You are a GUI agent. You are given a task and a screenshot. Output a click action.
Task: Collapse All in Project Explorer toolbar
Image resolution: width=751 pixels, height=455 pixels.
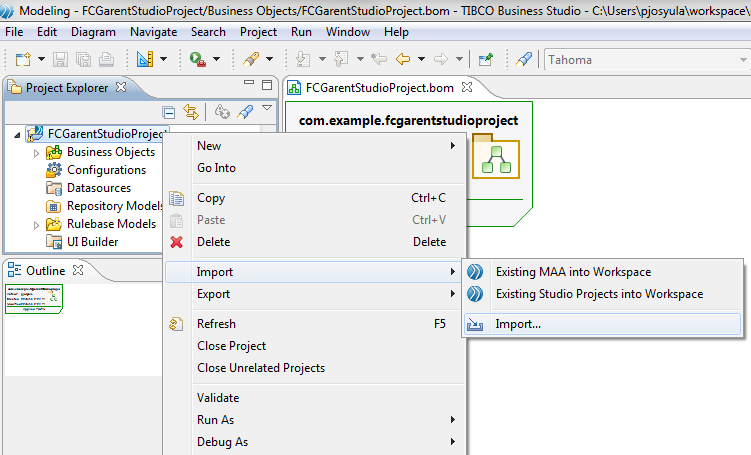tap(169, 113)
